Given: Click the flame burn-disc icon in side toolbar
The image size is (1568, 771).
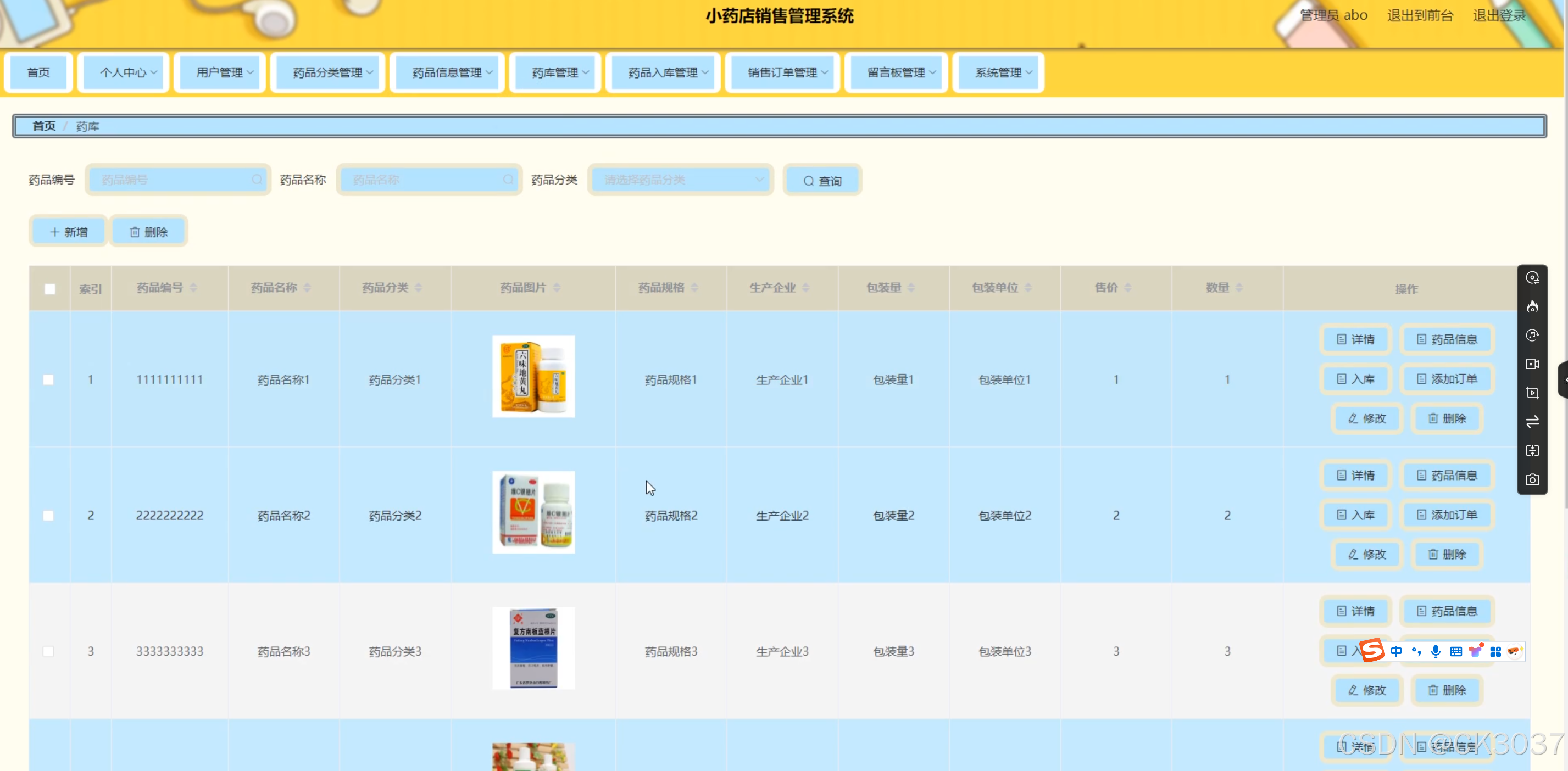Looking at the screenshot, I should pos(1532,306).
